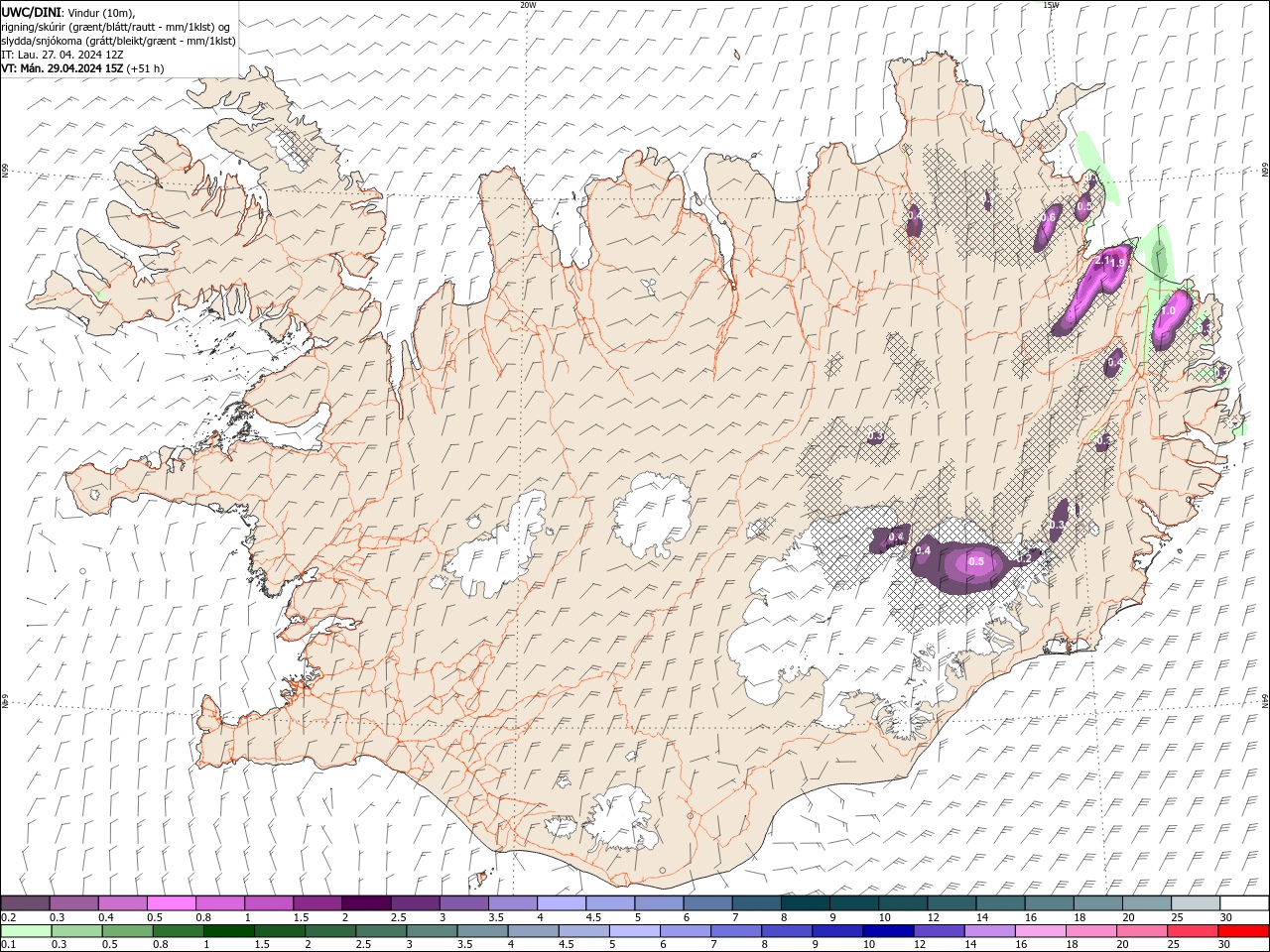Click the 0.3 swatch in the top snow legend
This screenshot has width=1270, height=952.
(73, 903)
